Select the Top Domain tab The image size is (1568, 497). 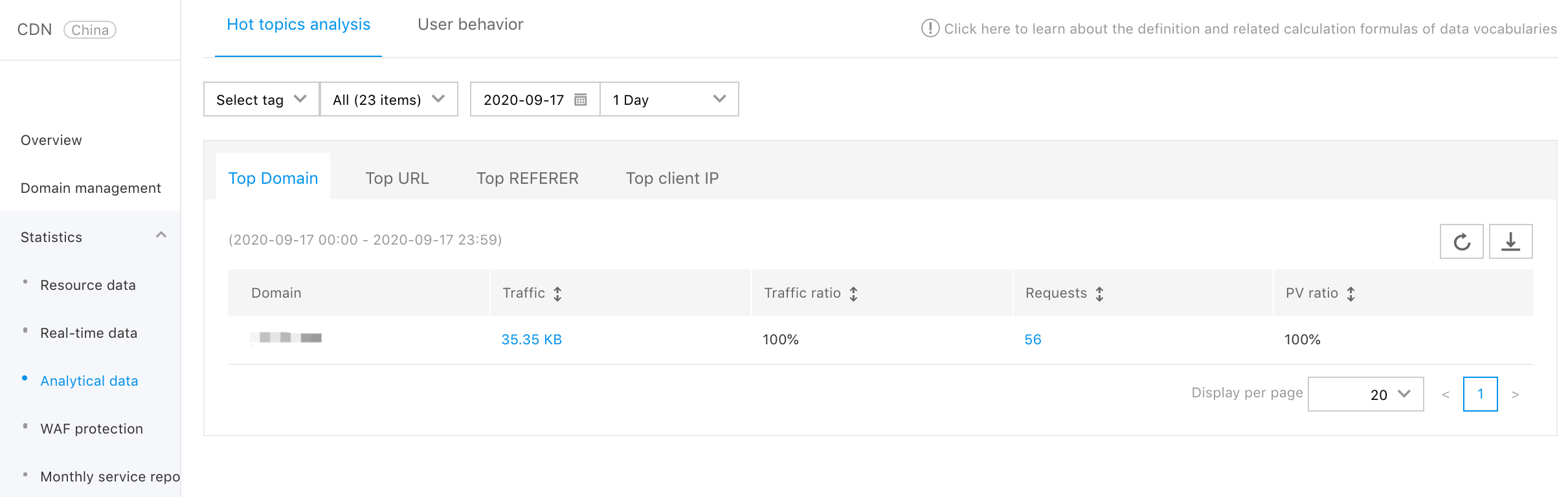pyautogui.click(x=273, y=178)
